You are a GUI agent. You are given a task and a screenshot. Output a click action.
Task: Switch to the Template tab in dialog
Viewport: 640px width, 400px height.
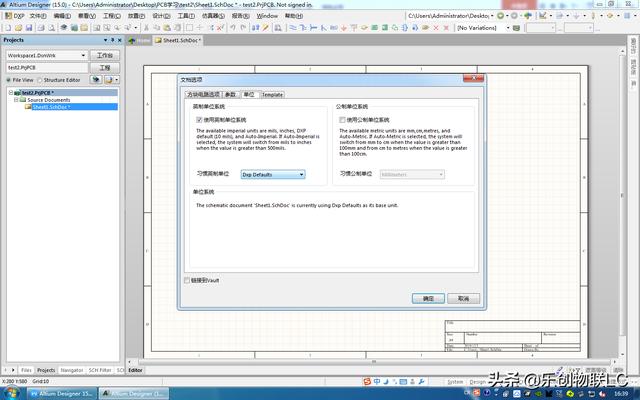tap(272, 95)
